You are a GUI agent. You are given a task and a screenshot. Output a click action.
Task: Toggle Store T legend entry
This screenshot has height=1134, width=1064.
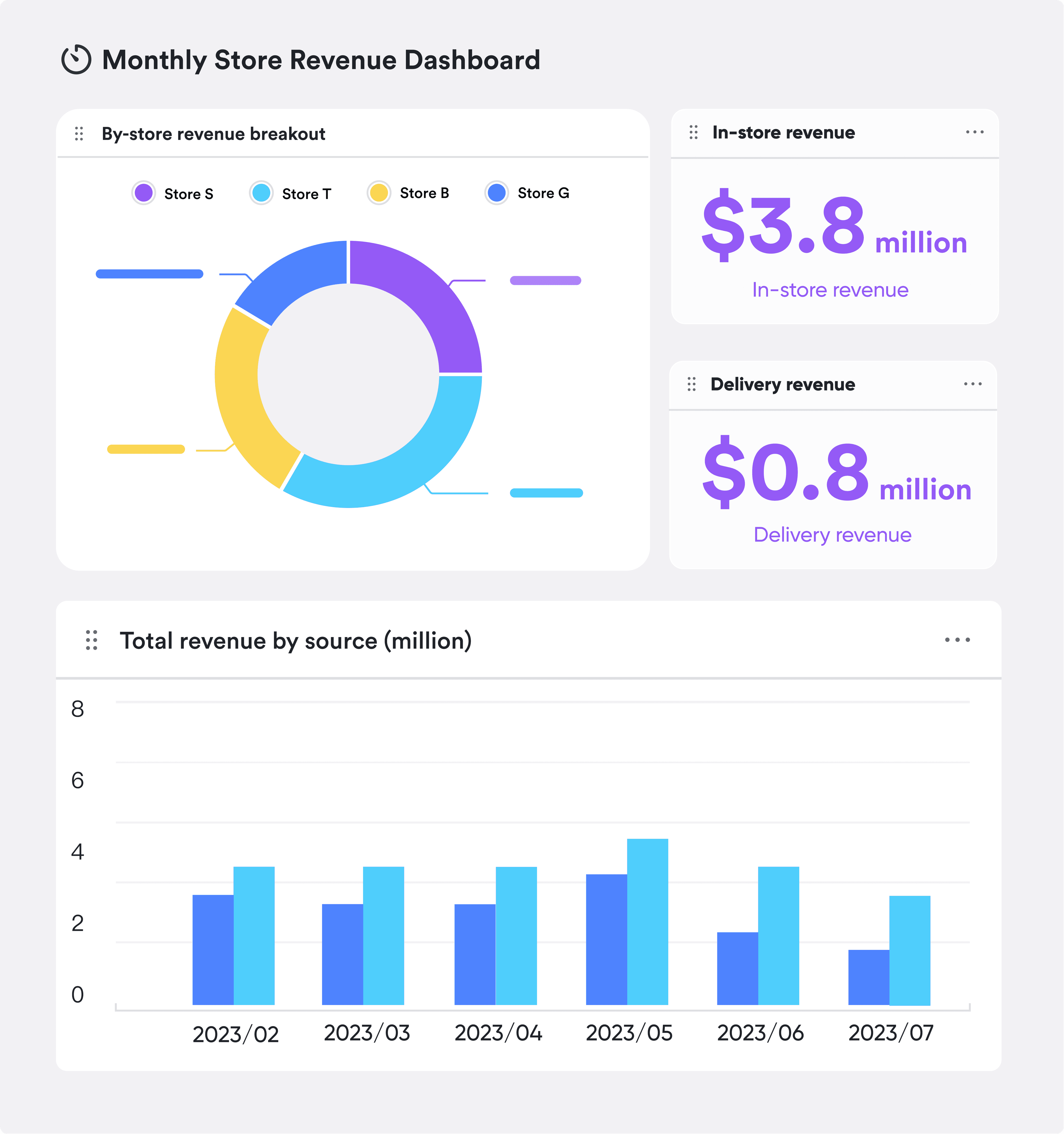pyautogui.click(x=291, y=193)
